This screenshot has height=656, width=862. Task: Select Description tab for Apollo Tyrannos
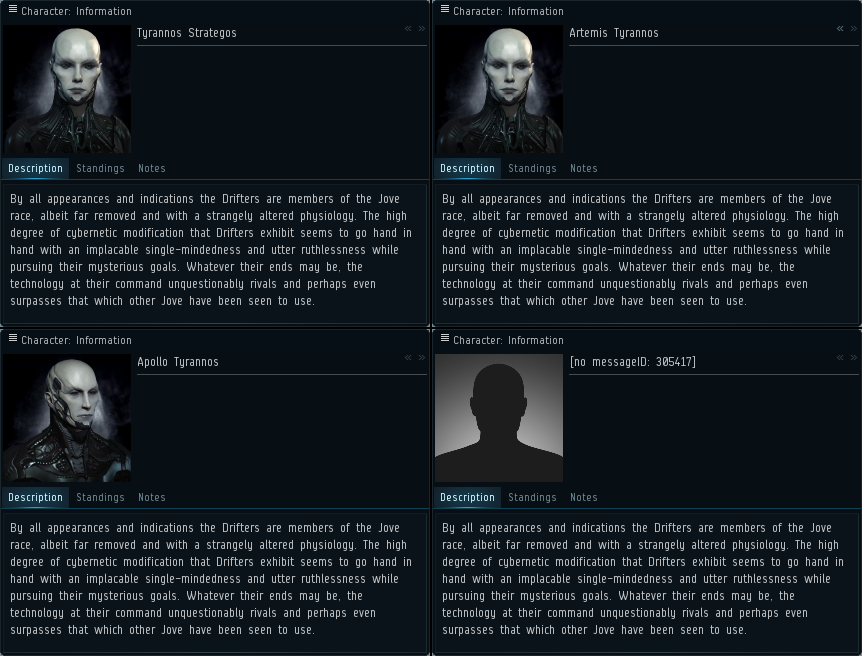click(35, 497)
